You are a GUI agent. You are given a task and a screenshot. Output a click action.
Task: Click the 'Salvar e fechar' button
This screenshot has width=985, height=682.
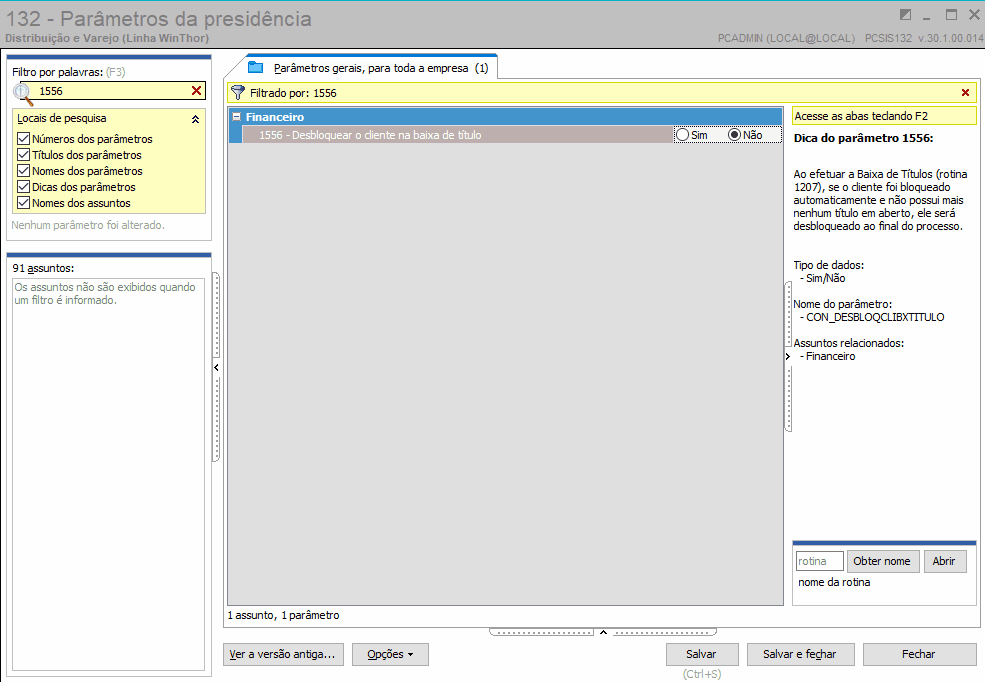(x=799, y=654)
